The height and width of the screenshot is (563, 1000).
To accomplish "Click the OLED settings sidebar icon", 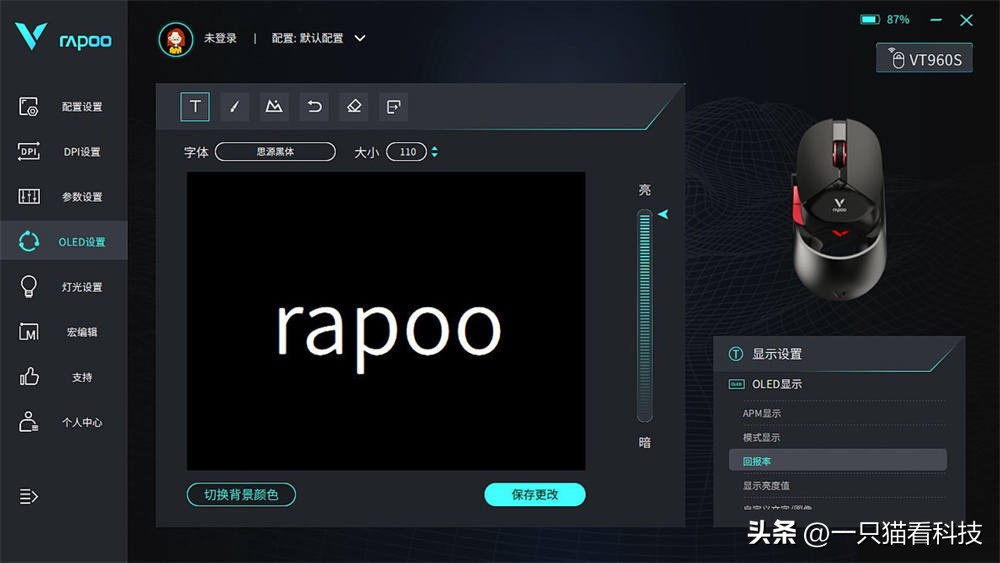I will 29,241.
